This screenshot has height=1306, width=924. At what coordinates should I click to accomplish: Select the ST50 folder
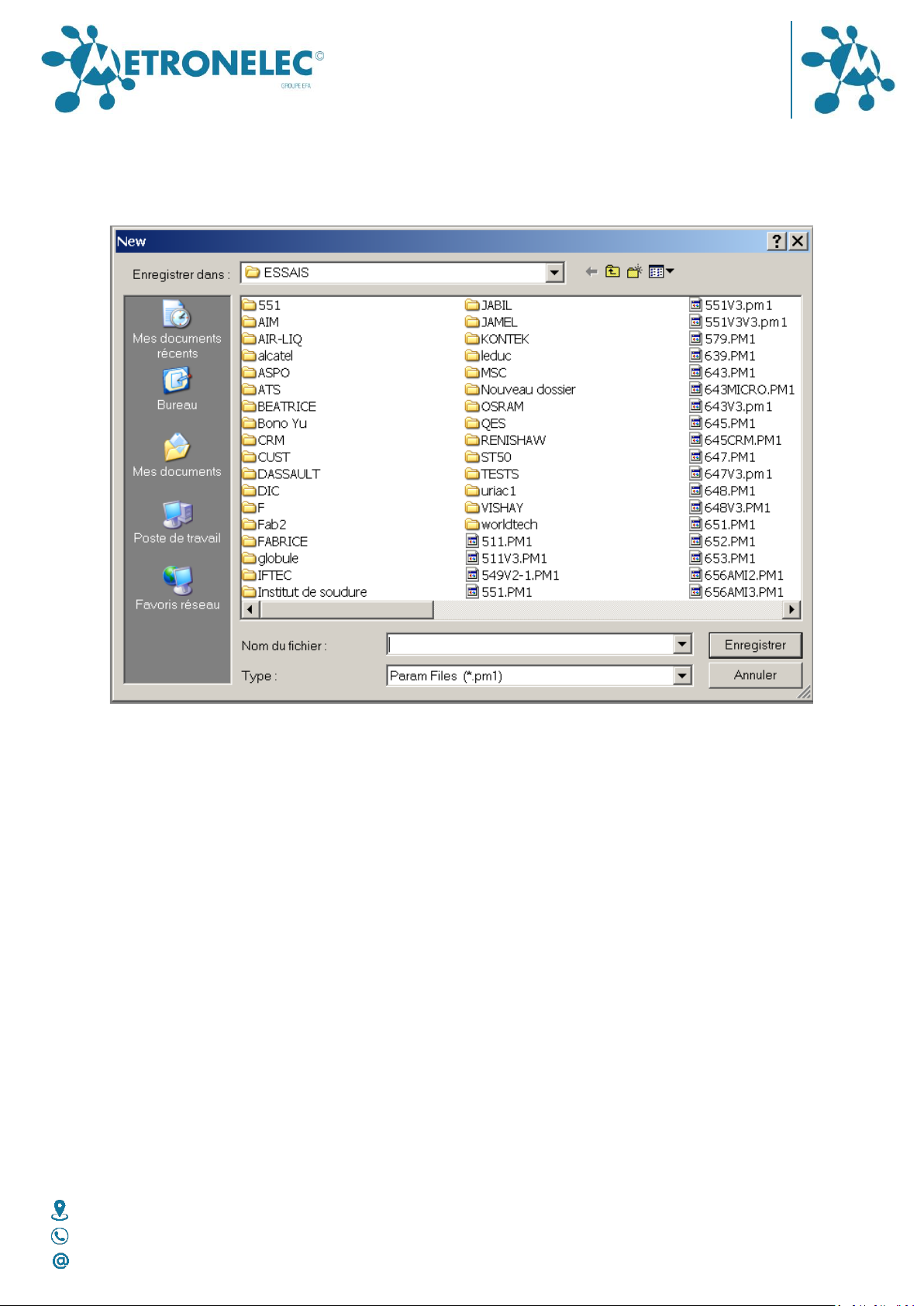488,457
